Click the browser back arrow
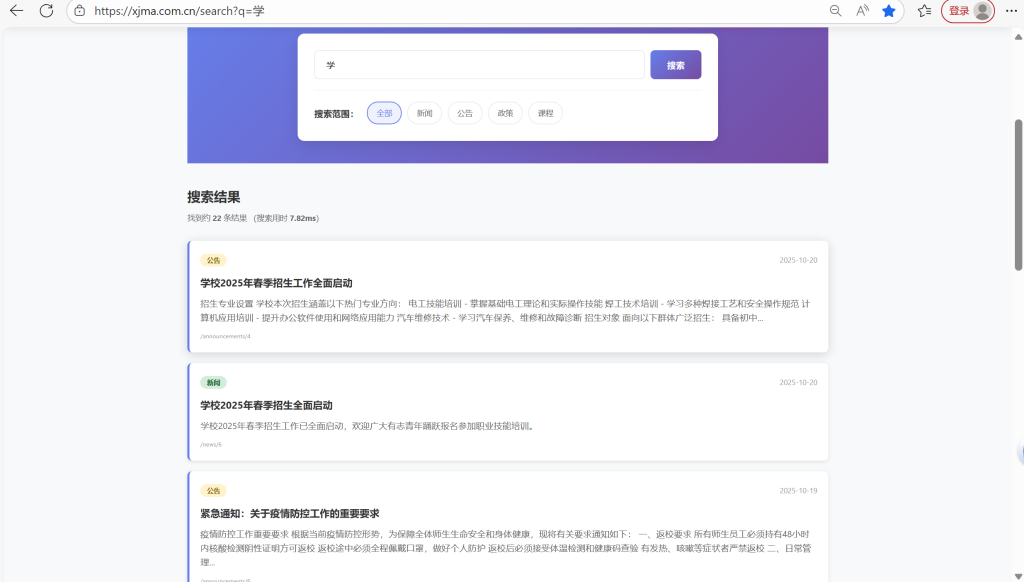This screenshot has width=1024, height=582. tap(16, 11)
